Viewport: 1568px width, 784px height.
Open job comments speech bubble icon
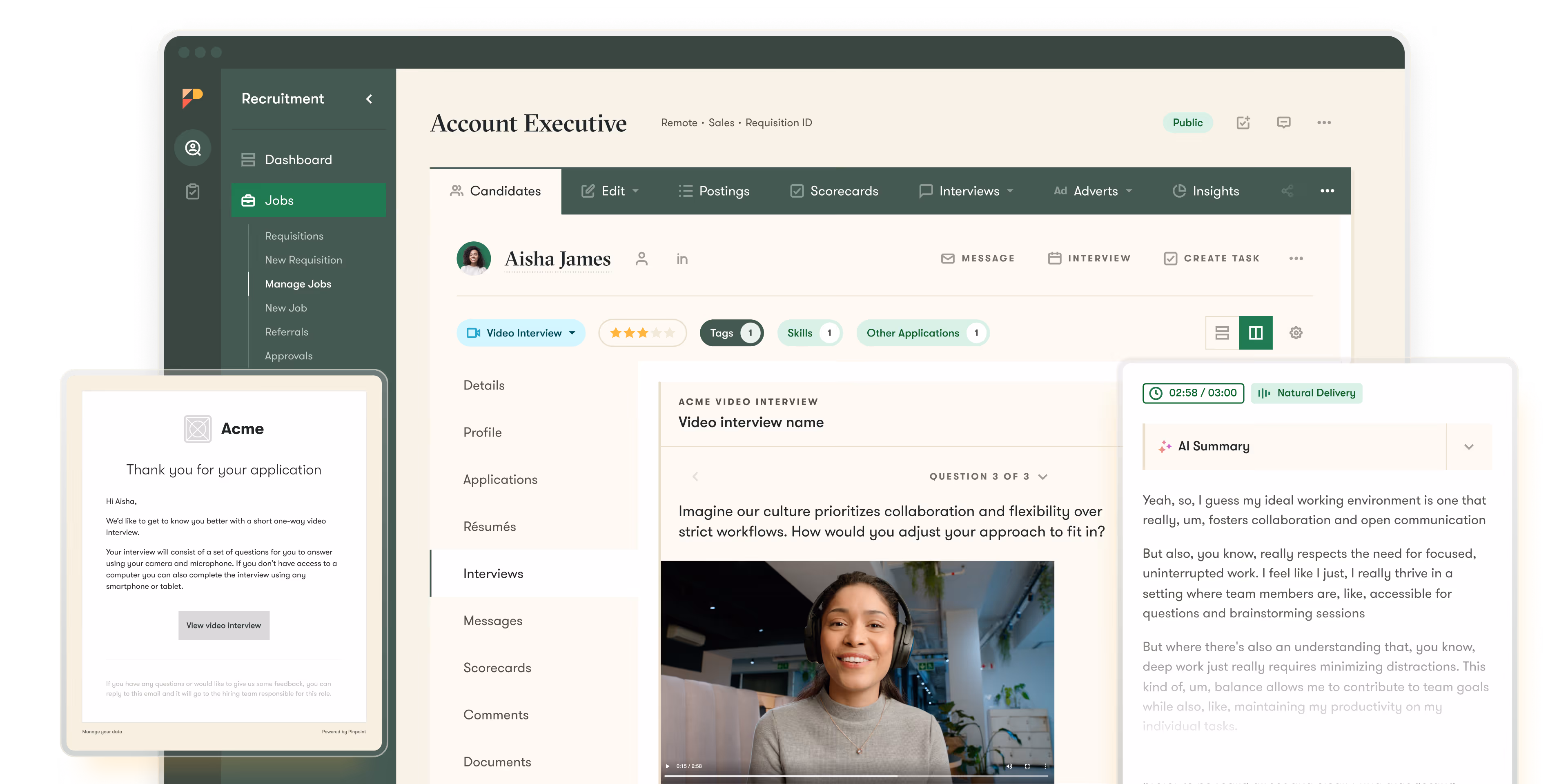(x=1283, y=122)
